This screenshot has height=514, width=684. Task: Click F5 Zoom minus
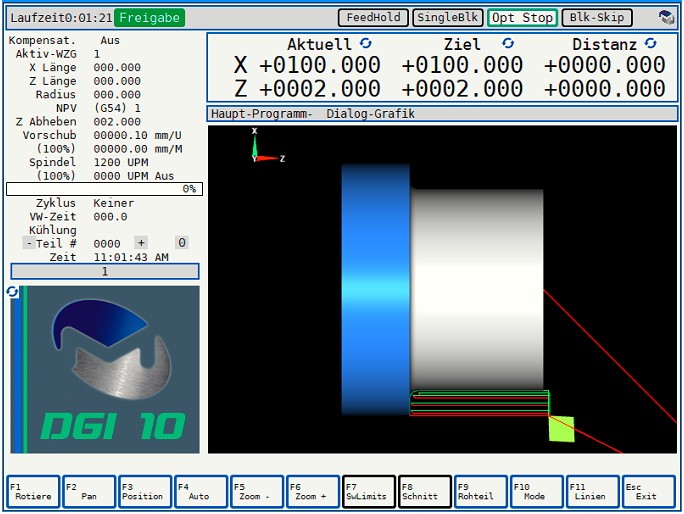tap(257, 492)
